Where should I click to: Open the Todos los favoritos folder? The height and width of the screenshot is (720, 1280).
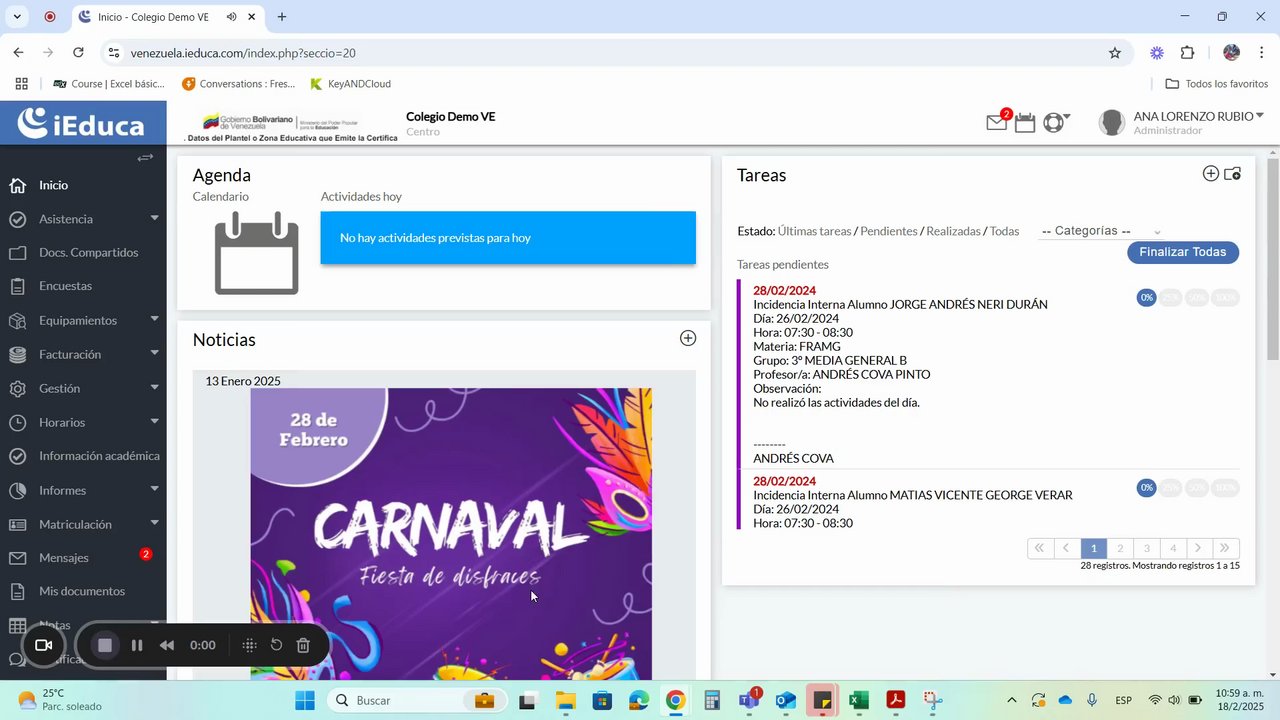click(1217, 84)
